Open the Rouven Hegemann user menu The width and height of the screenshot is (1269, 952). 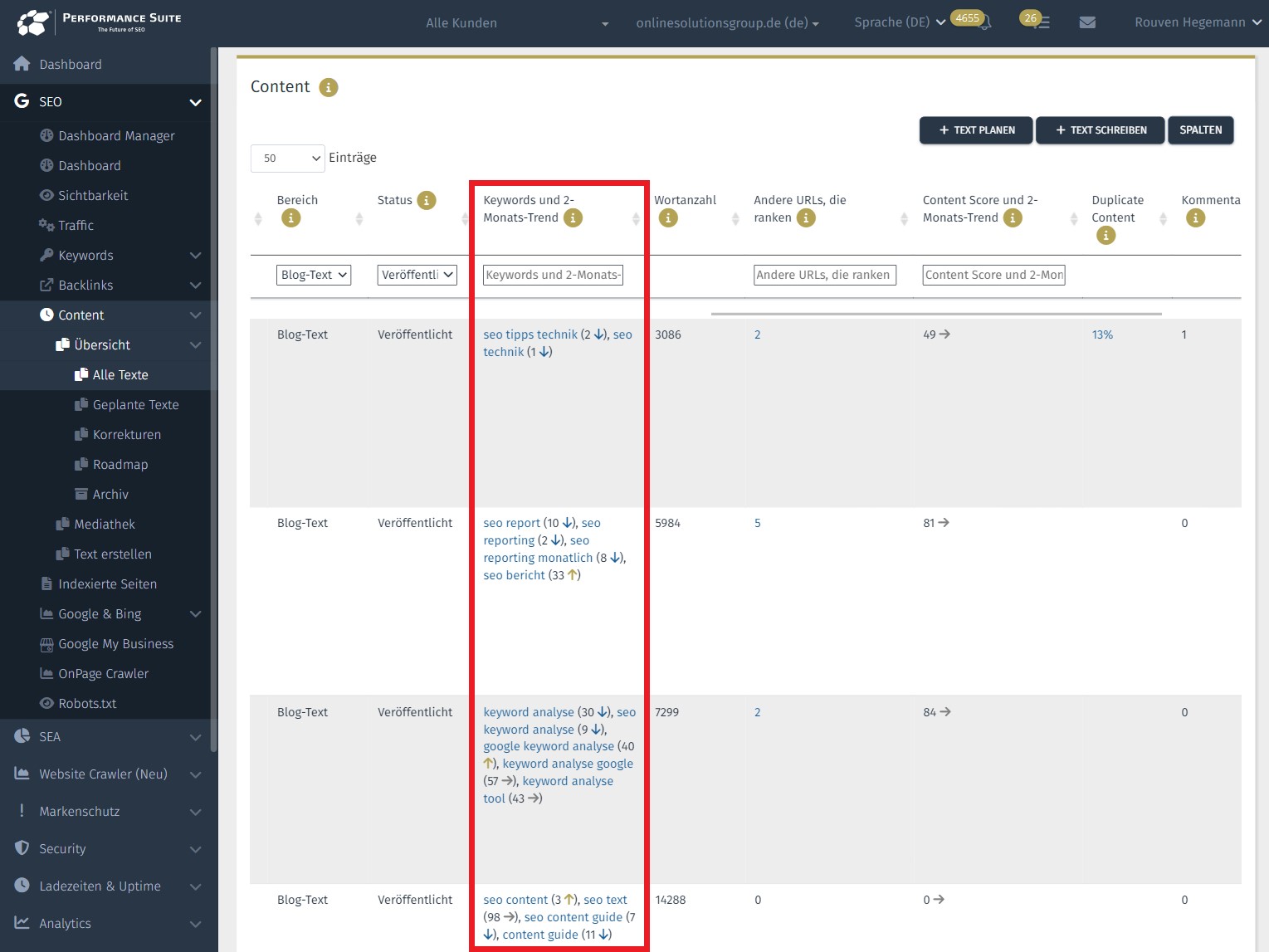coord(1198,22)
